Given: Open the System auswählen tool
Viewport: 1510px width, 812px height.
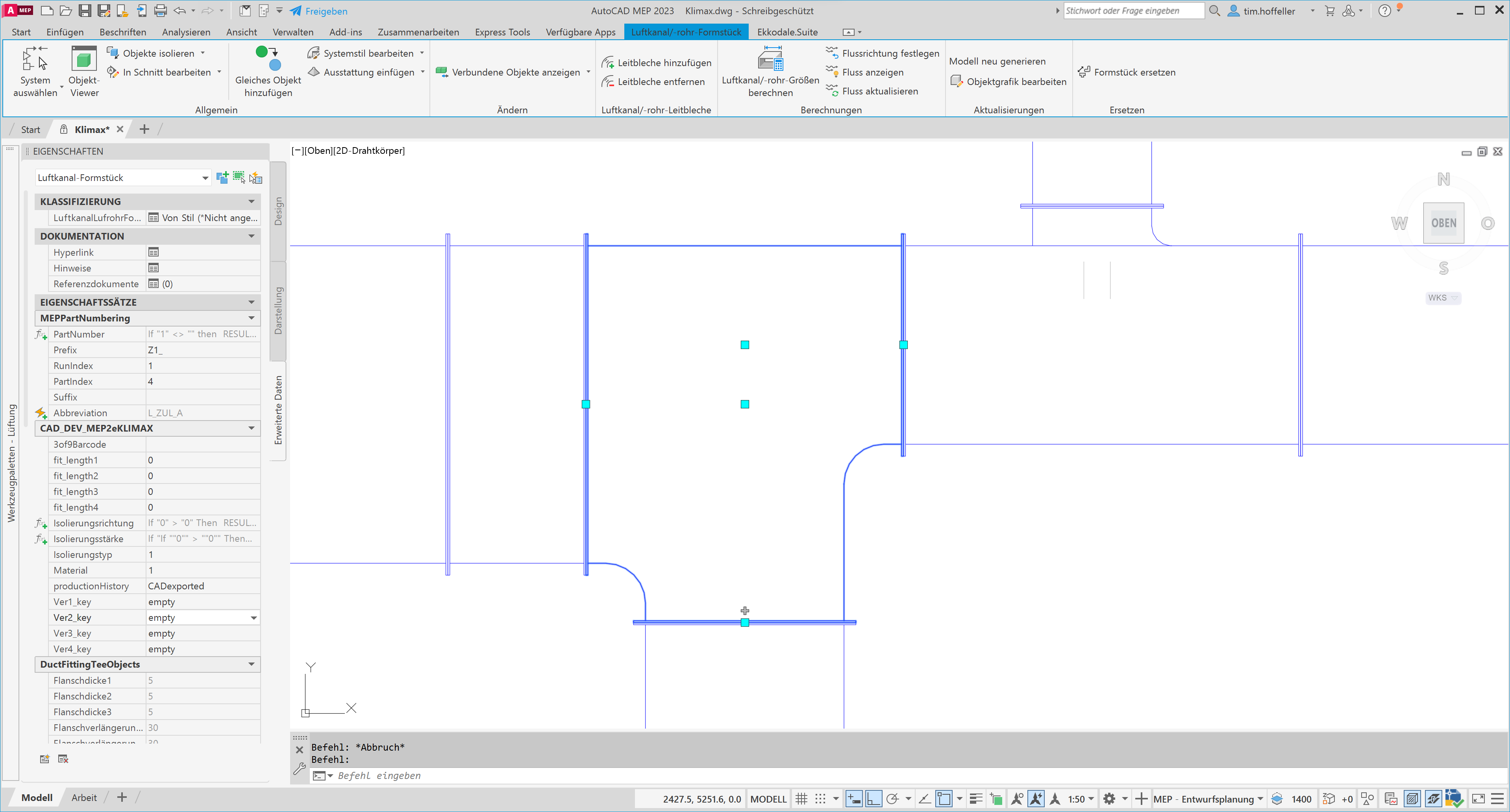Looking at the screenshot, I should (35, 72).
